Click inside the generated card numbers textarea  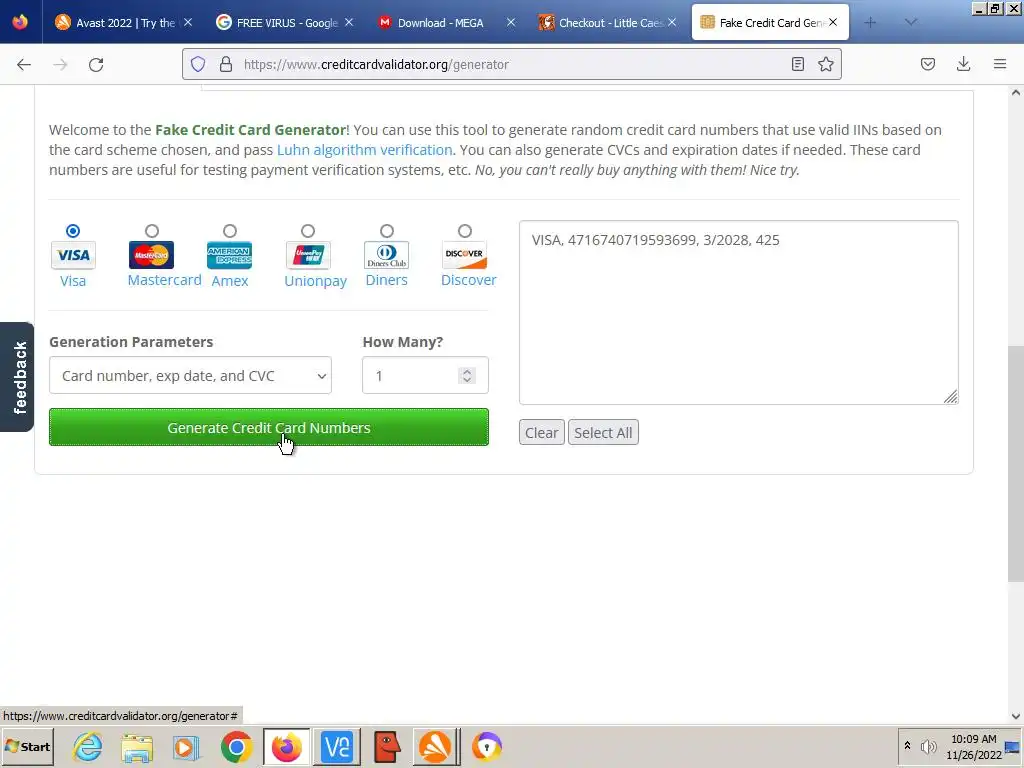[x=739, y=313]
